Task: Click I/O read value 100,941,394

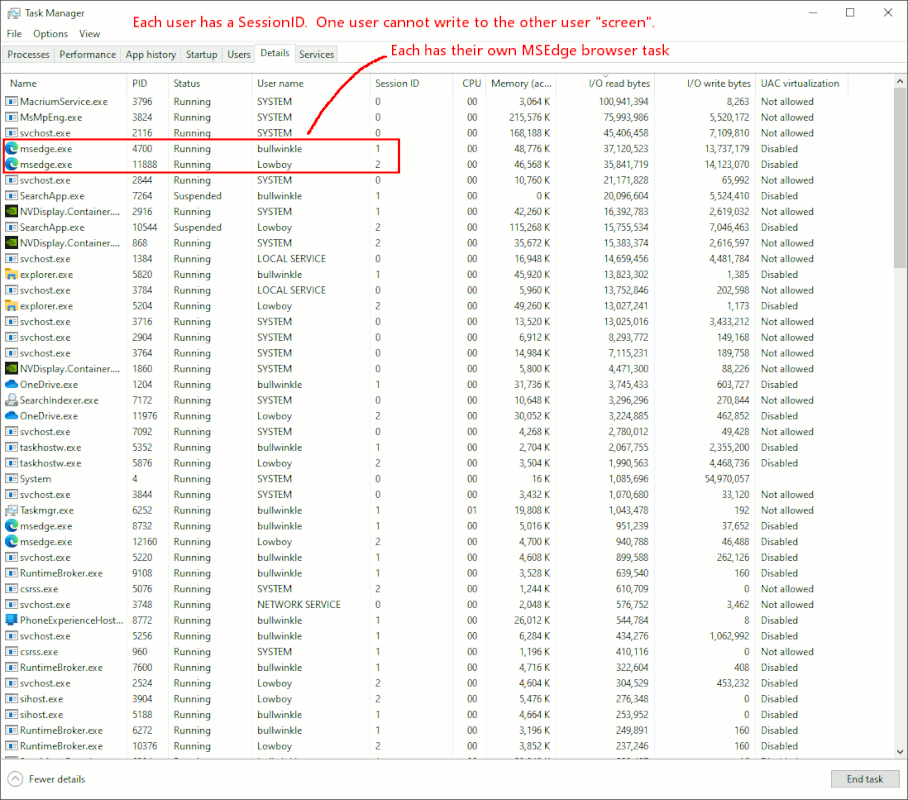Action: (624, 101)
